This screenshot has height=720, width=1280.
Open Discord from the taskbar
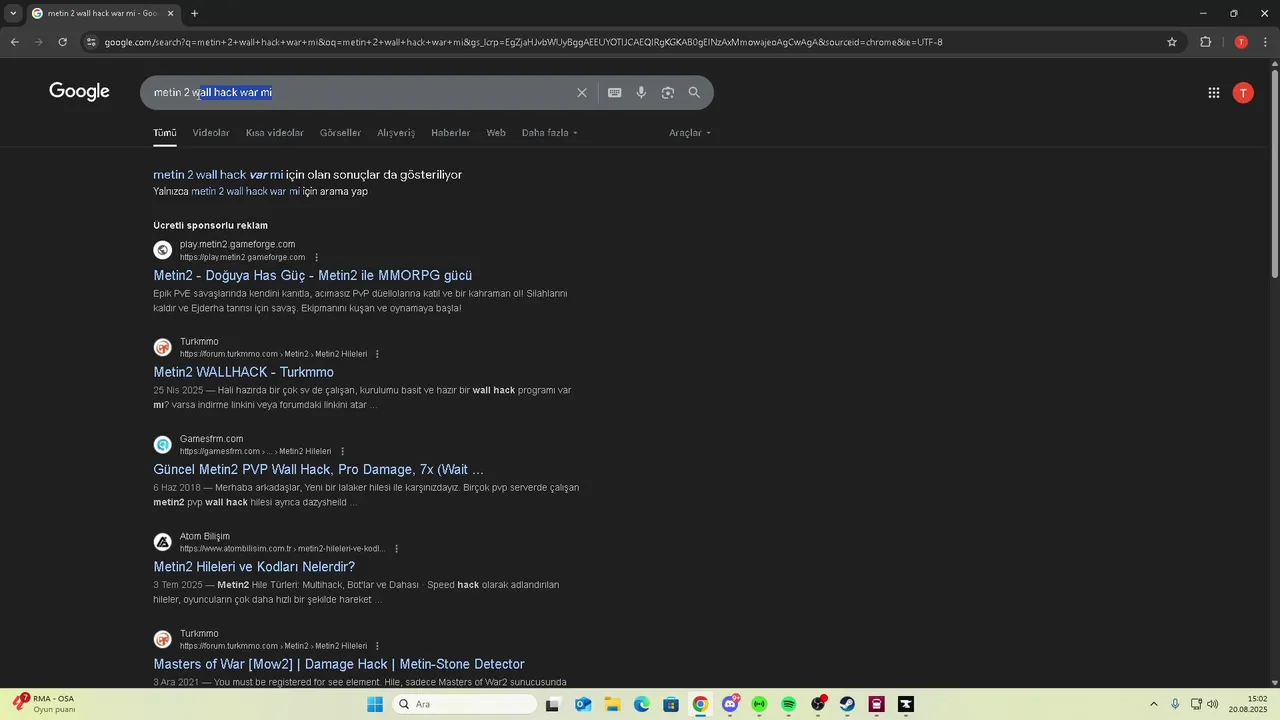point(731,704)
